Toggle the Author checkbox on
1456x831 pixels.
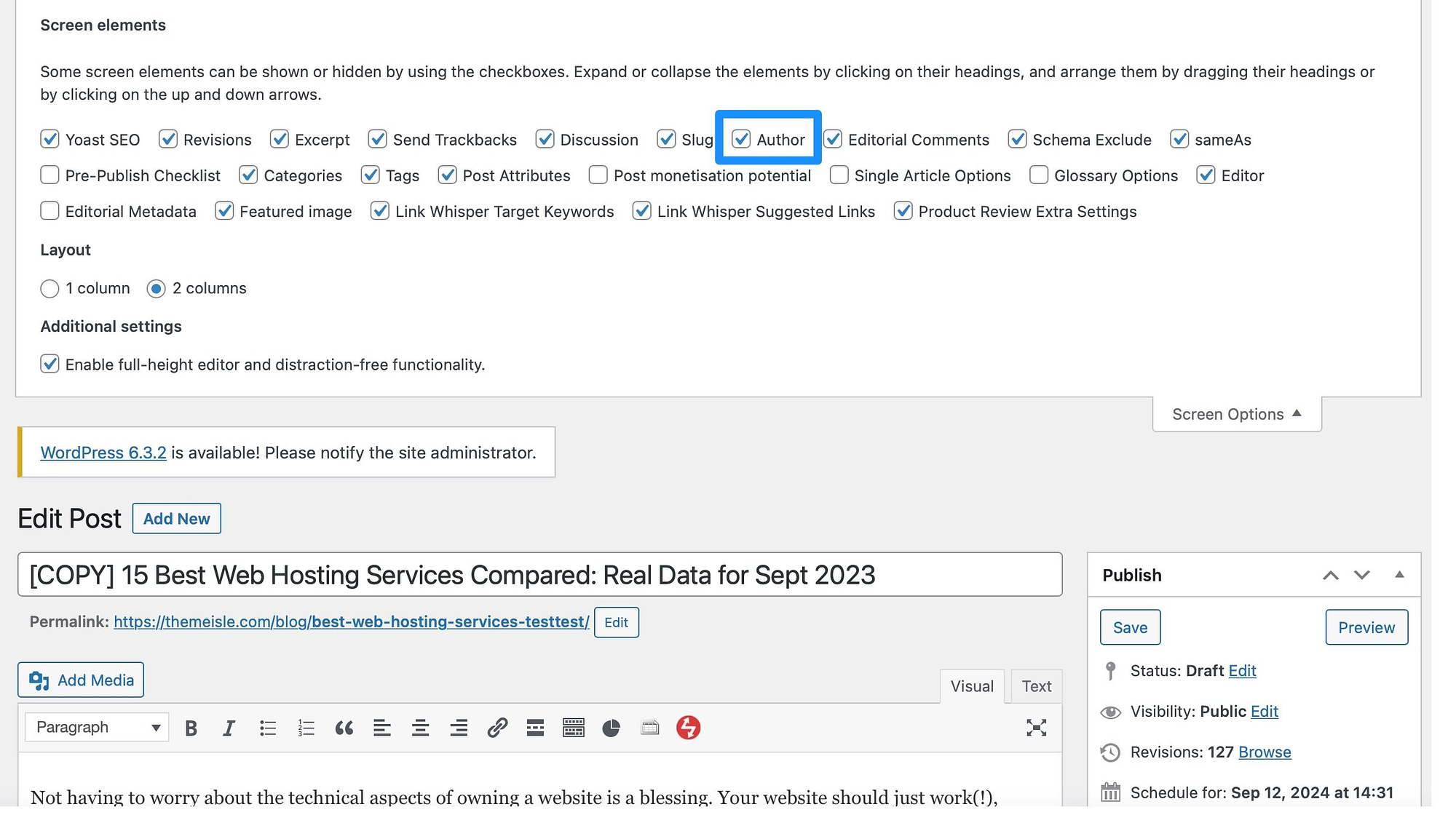740,139
